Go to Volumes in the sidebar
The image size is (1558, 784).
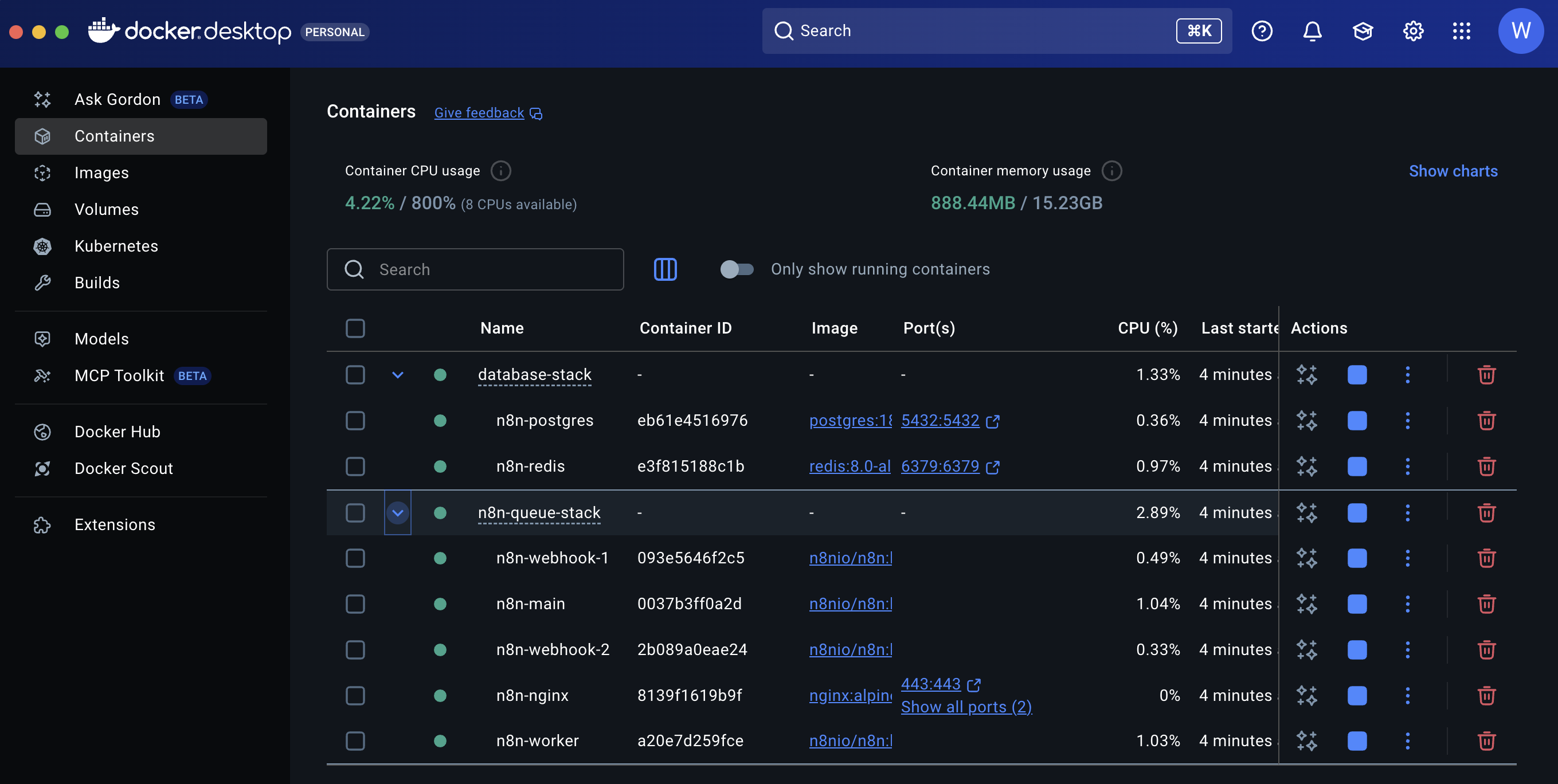[x=107, y=210]
